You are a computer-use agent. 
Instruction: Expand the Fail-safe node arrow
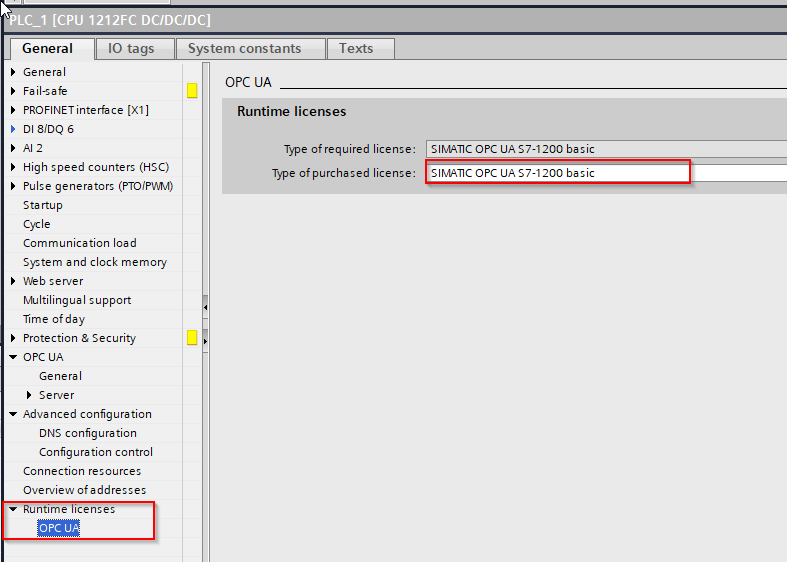(13, 91)
